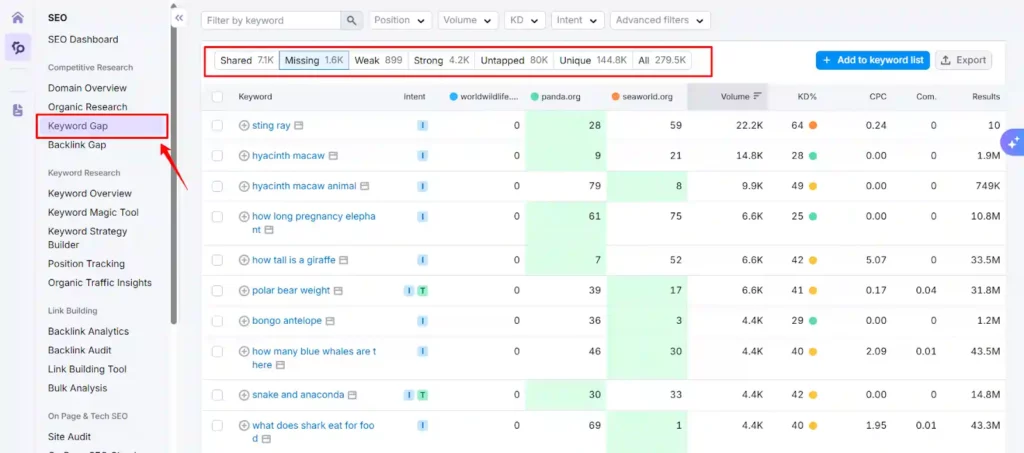Go to Domain Overview in sidebar
Image resolution: width=1024 pixels, height=453 pixels.
(x=88, y=88)
